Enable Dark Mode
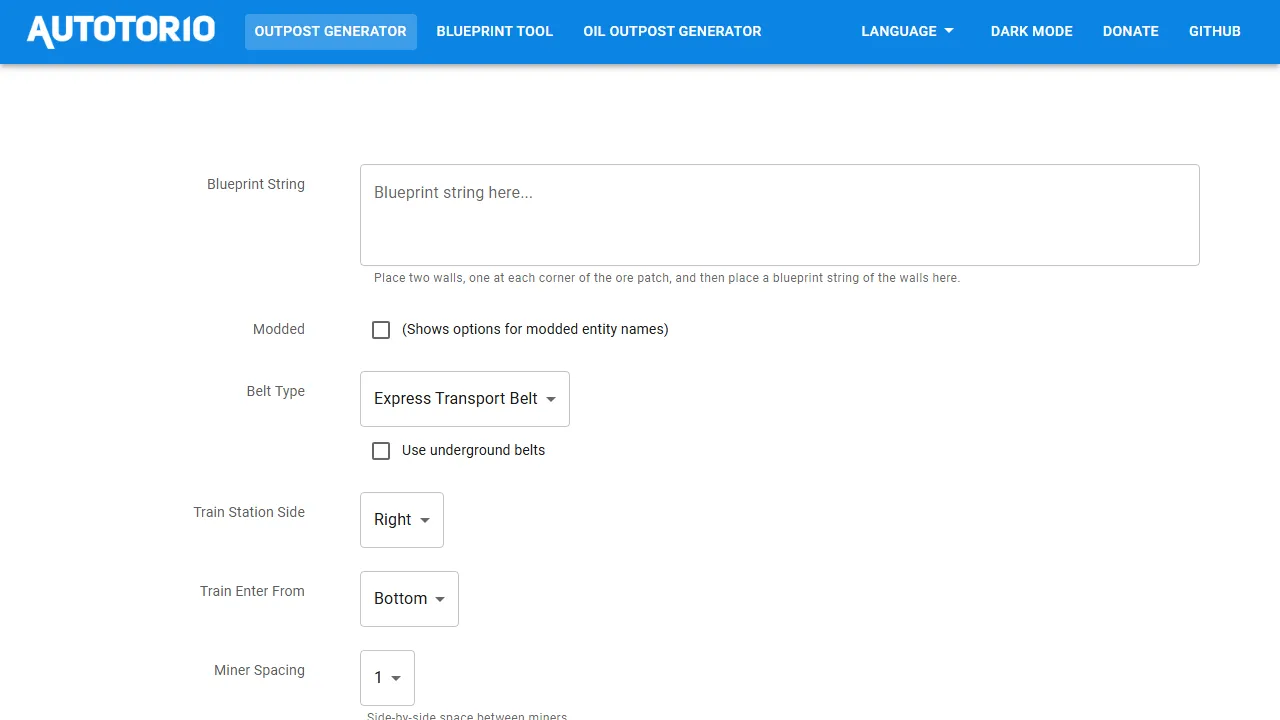The width and height of the screenshot is (1280, 720). pos(1031,31)
